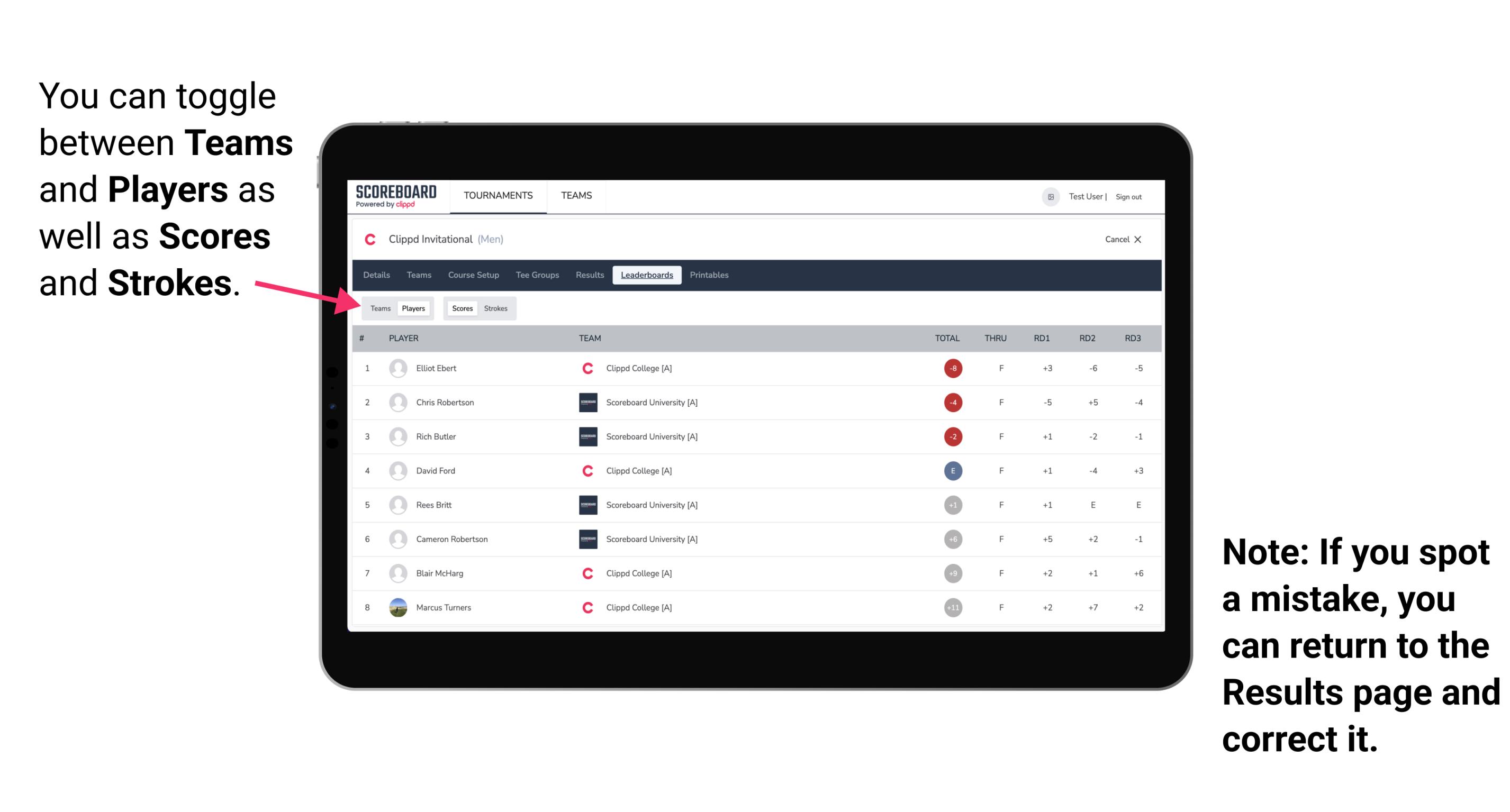Toggle to Teams leaderboard view
The width and height of the screenshot is (1510, 812).
379,308
